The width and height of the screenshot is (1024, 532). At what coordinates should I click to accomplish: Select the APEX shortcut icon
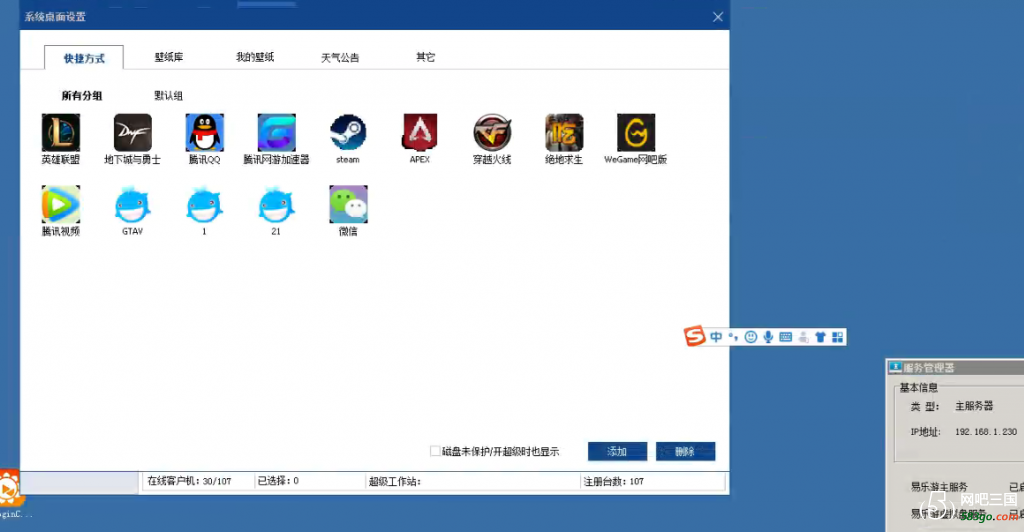click(x=420, y=133)
